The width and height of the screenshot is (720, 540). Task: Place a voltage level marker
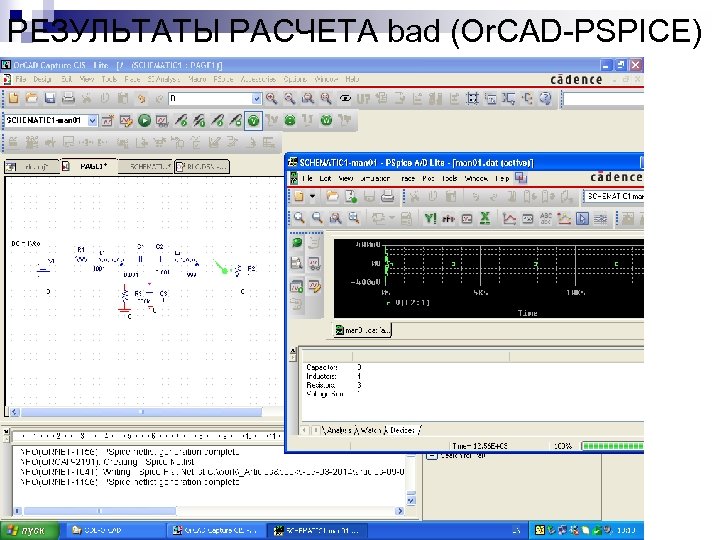(x=181, y=121)
